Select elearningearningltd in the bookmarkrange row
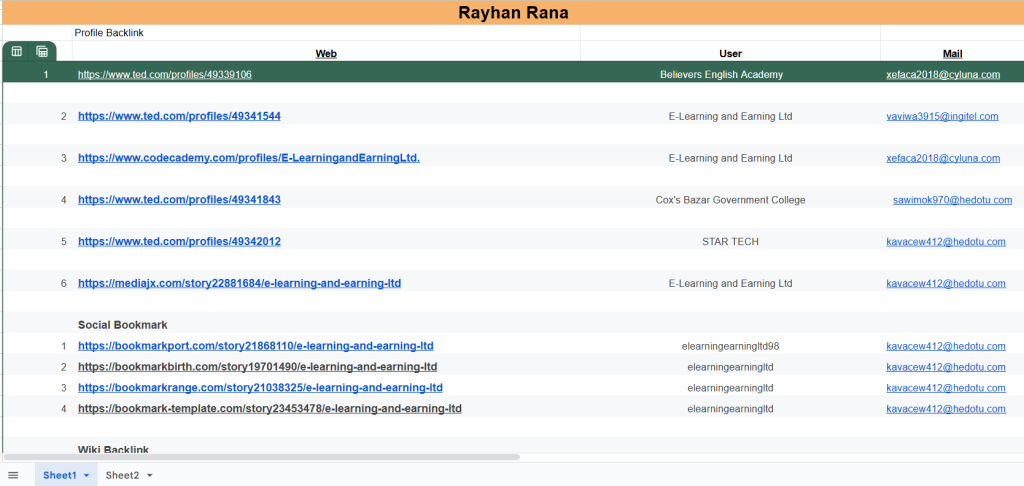Viewport: 1024px width, 486px height. pos(730,388)
